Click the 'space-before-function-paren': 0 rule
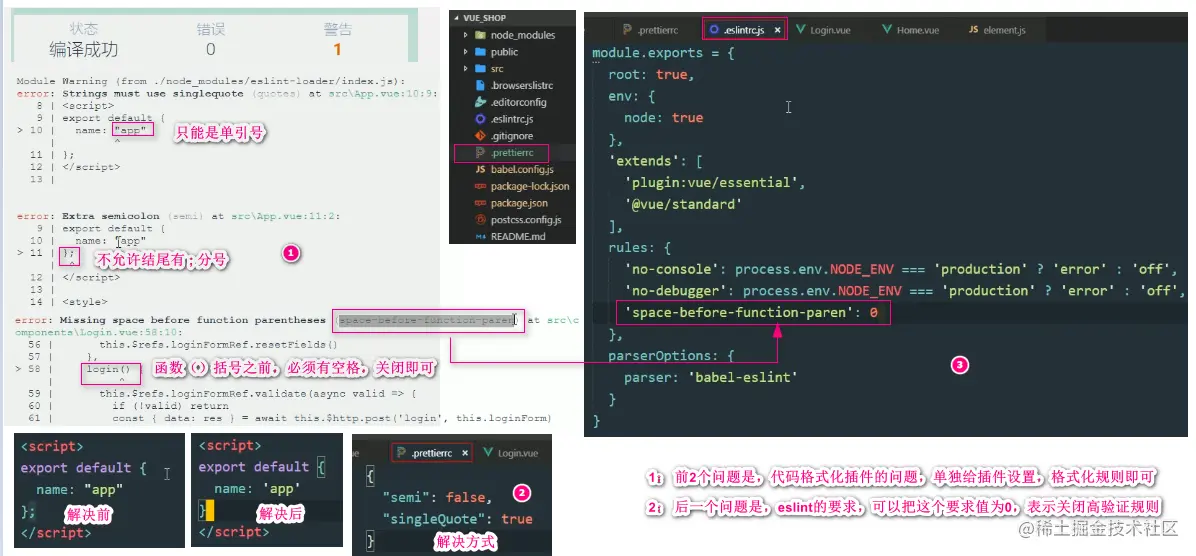Image resolution: width=1196 pixels, height=556 pixels. tap(751, 313)
